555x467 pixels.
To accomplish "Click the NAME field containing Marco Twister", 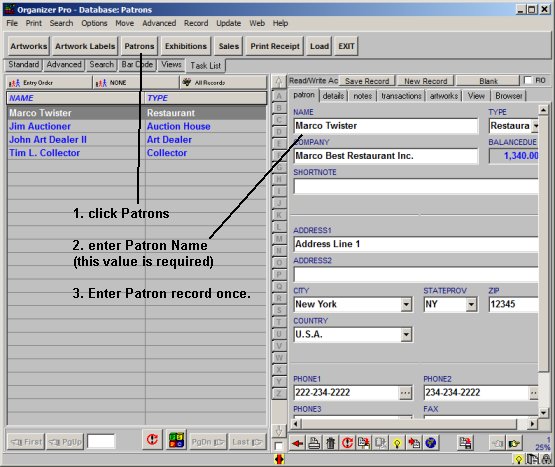I will (x=385, y=126).
